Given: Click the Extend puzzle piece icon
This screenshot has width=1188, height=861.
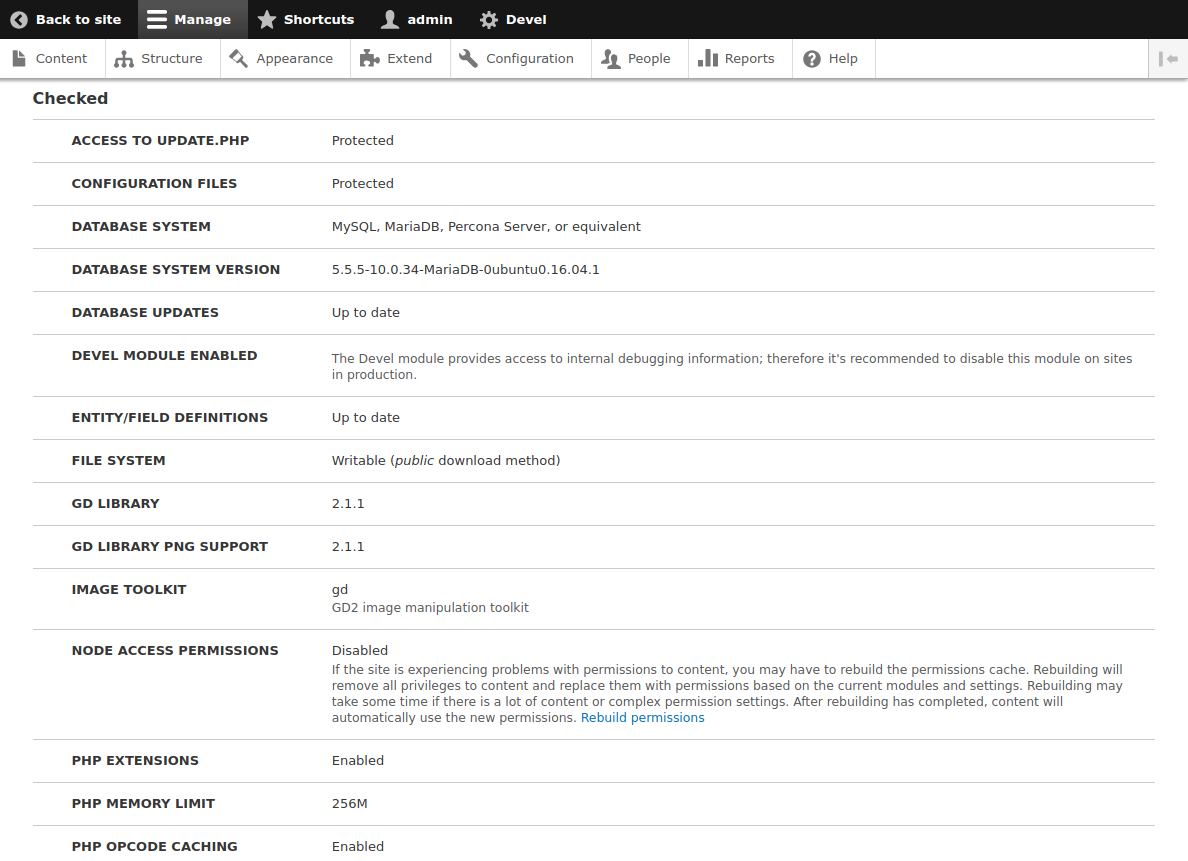Looking at the screenshot, I should coord(369,58).
